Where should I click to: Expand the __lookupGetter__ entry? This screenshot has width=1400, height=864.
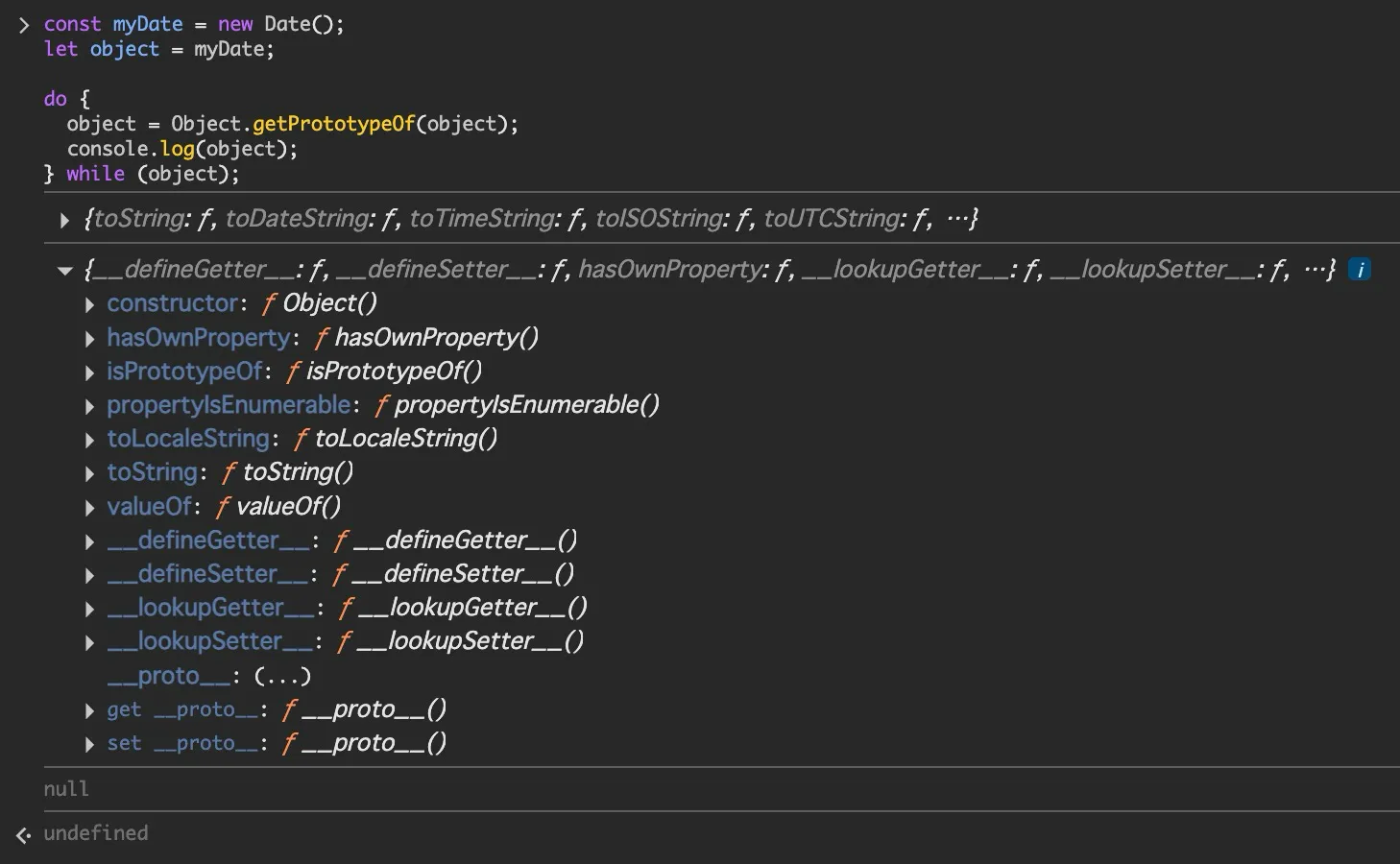(89, 609)
